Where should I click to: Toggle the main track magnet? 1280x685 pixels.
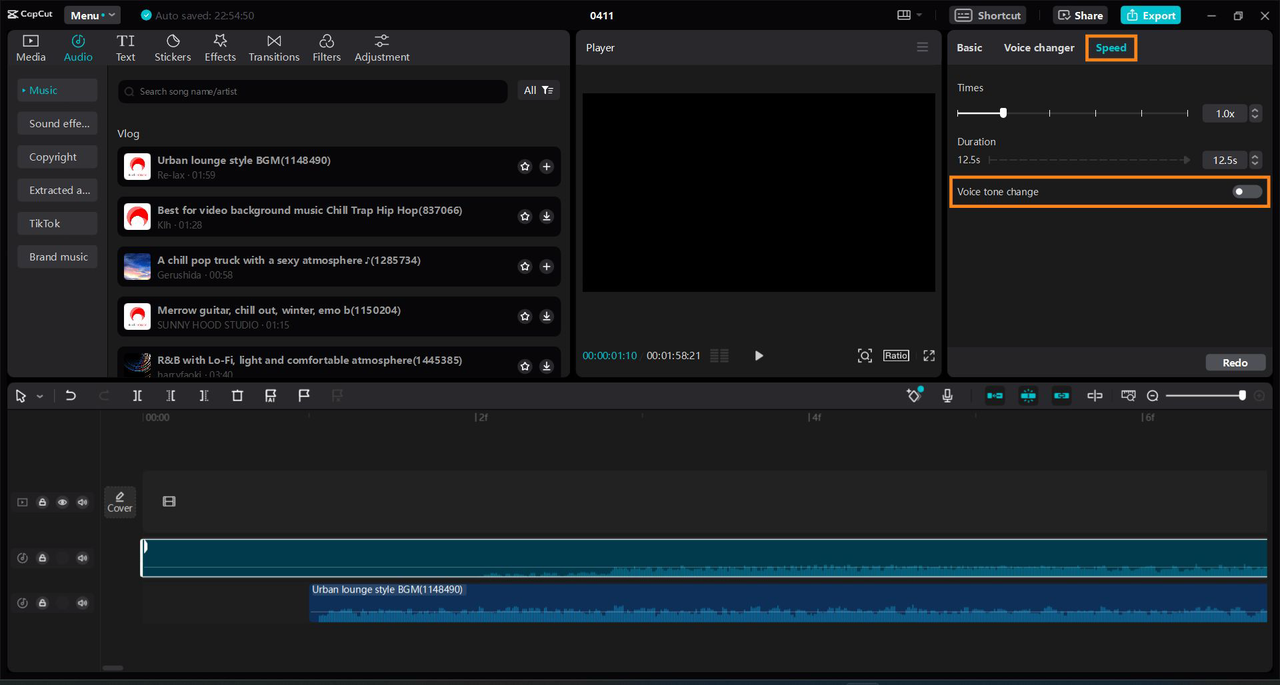pos(995,396)
